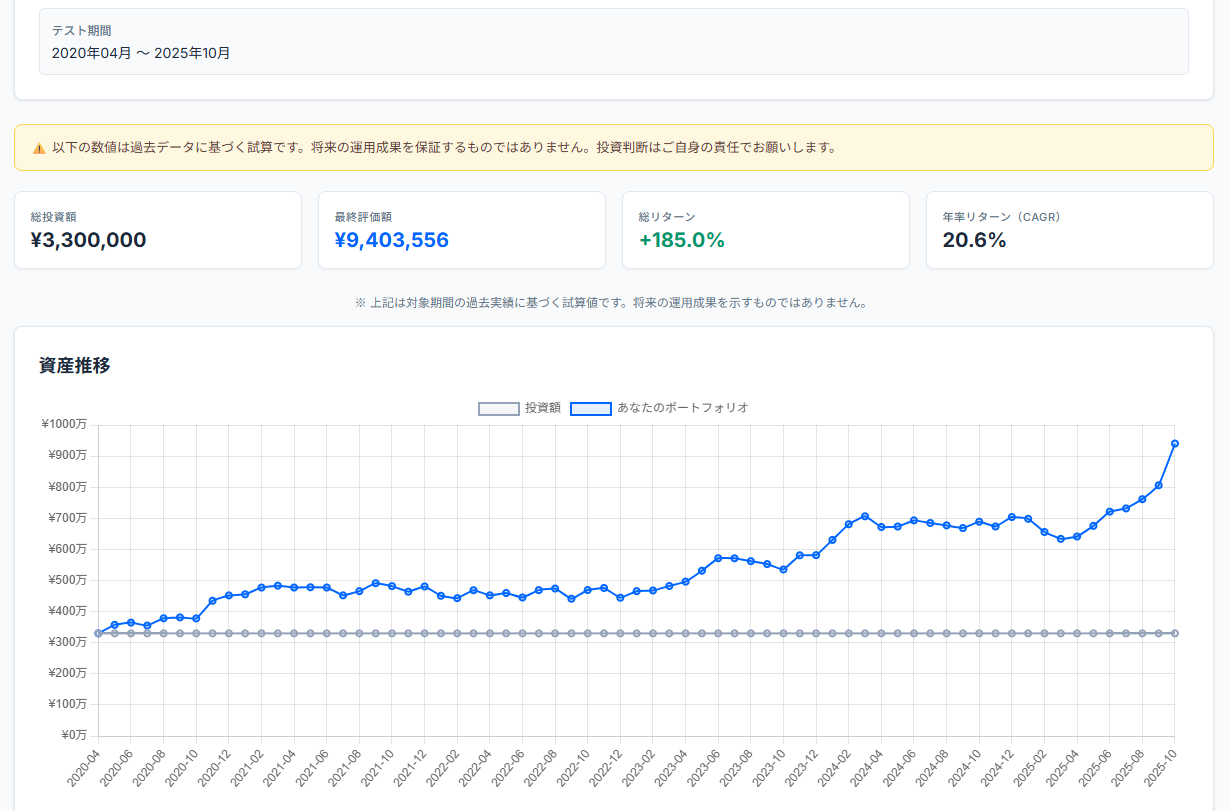Click the blue ポートフォリオ legend color swatch
Viewport: 1230px width, 811px height.
click(590, 408)
